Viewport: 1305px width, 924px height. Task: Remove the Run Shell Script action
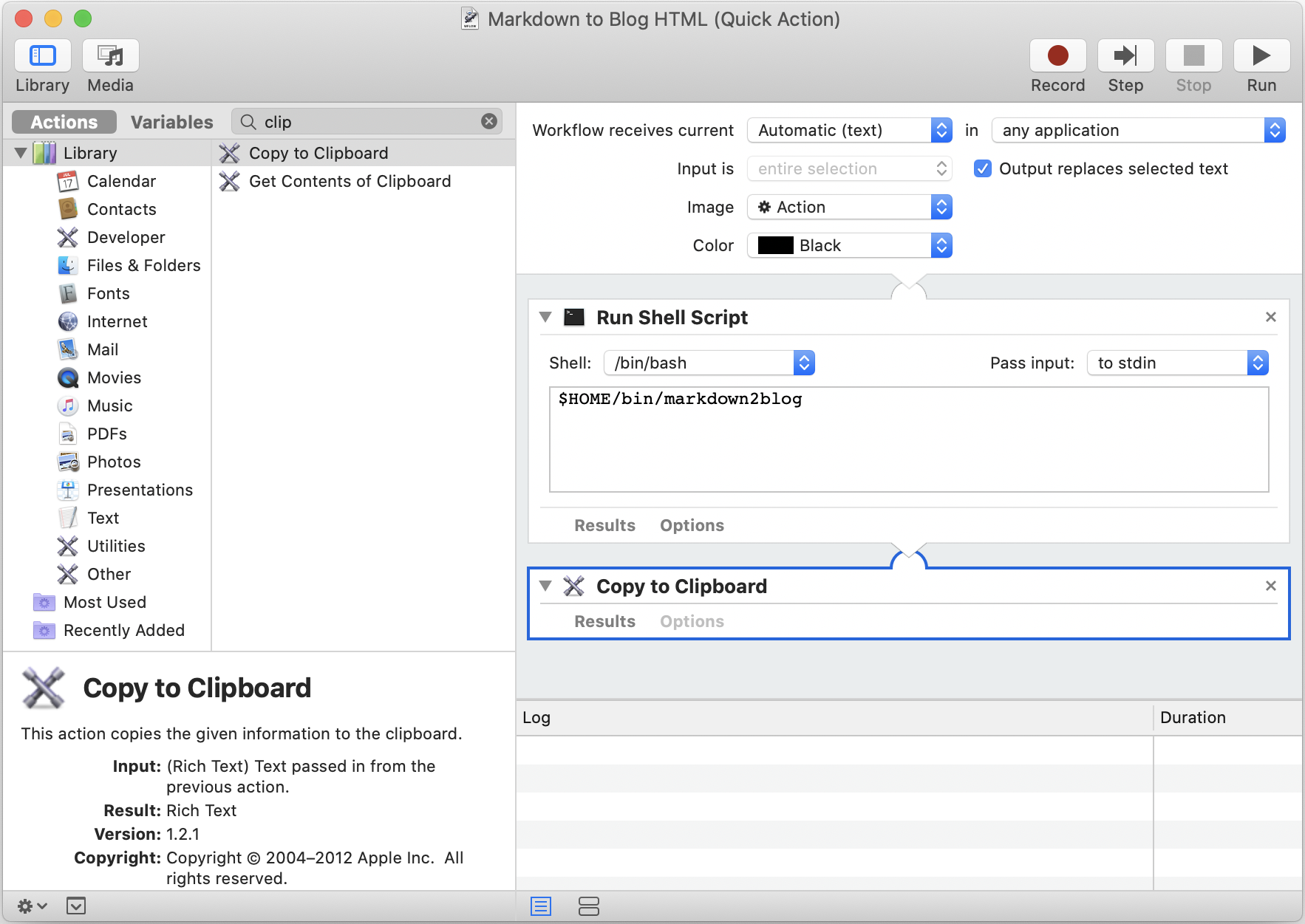(x=1270, y=317)
